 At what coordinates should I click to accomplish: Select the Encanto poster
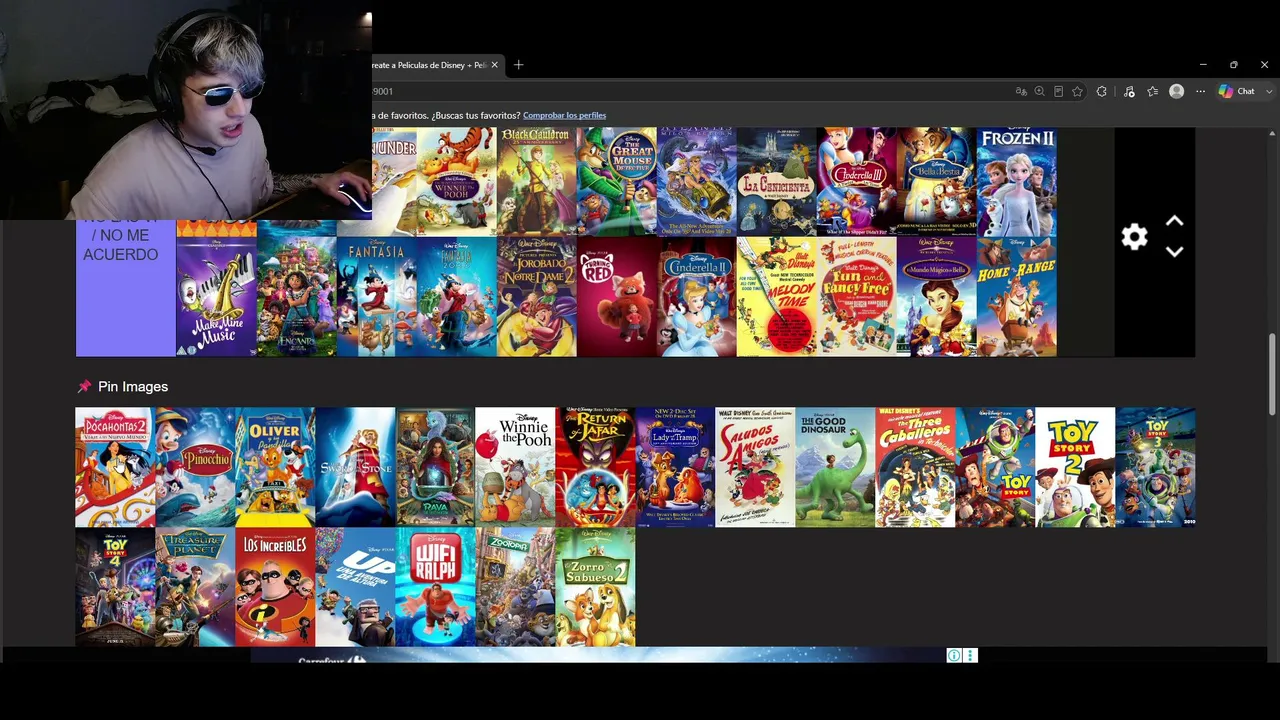click(x=296, y=296)
